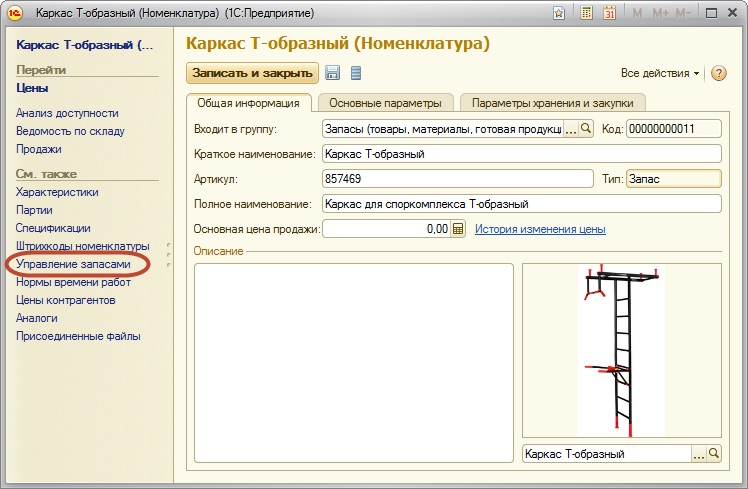Switch to the Основные параметры tab
748x489 pixels.
point(385,103)
